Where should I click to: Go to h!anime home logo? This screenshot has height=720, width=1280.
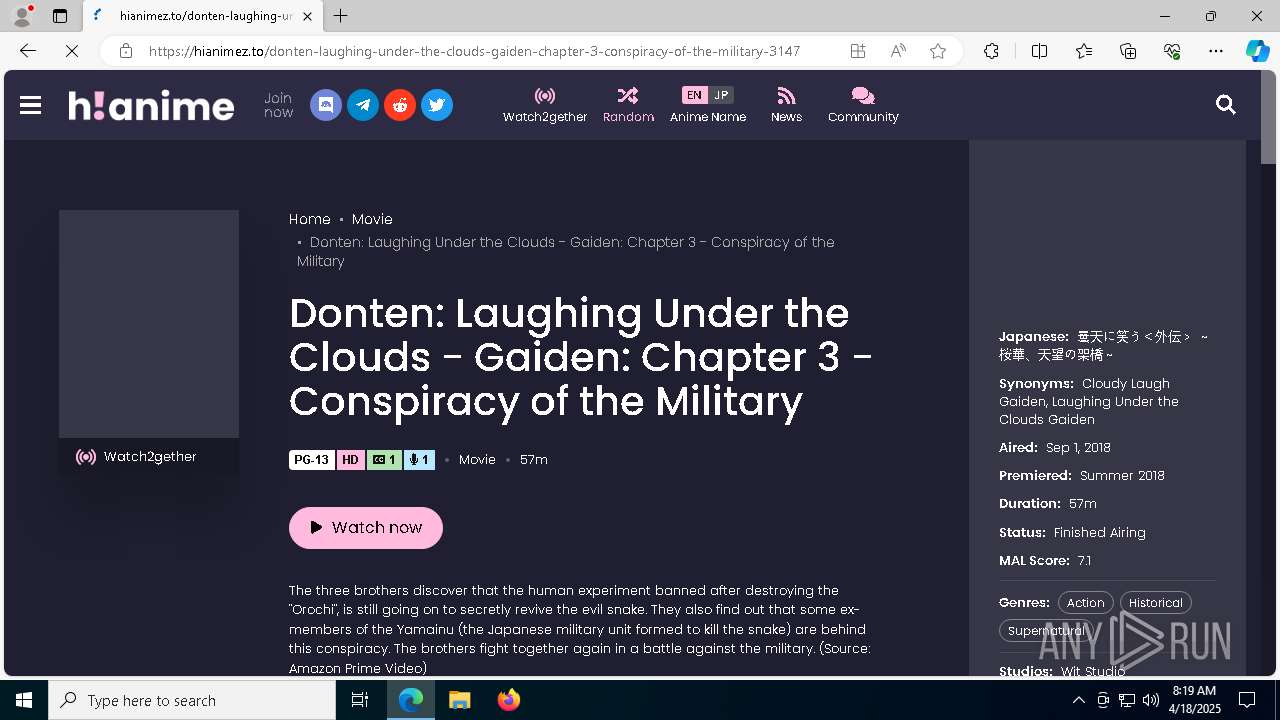point(151,105)
